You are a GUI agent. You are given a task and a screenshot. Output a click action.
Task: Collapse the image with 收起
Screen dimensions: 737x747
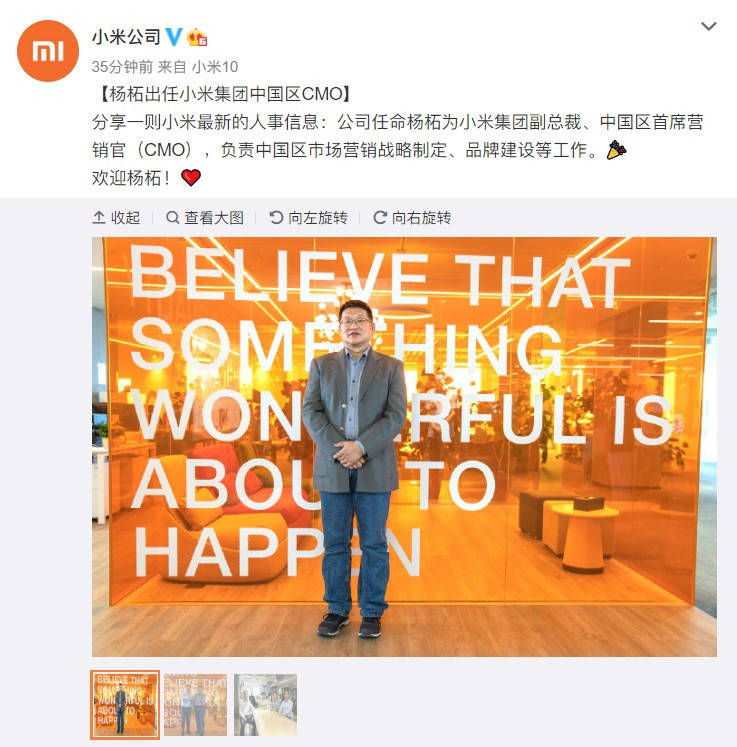[x=116, y=218]
